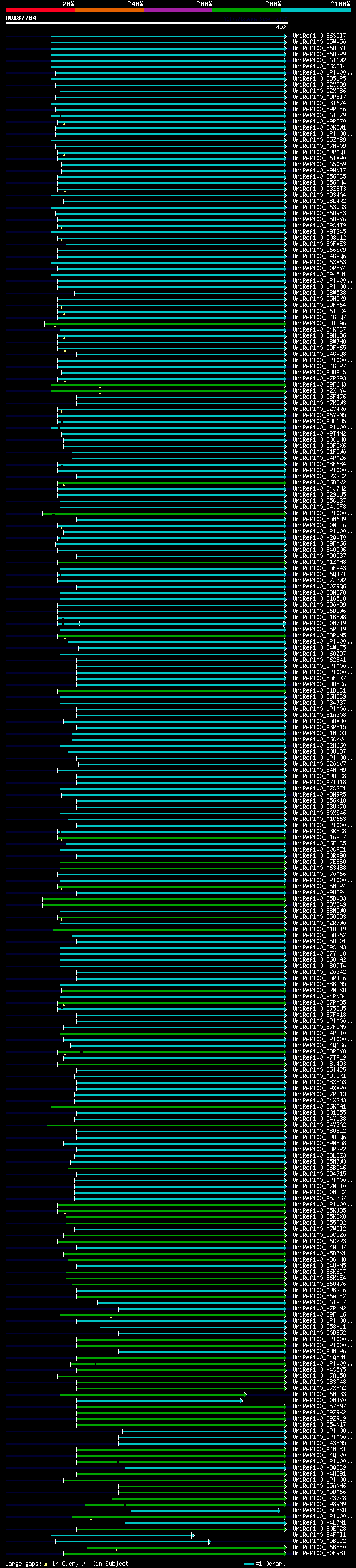356x1568 pixels.
Task: Select hit label UniRef100_Q56FC5
Action: (319, 176)
